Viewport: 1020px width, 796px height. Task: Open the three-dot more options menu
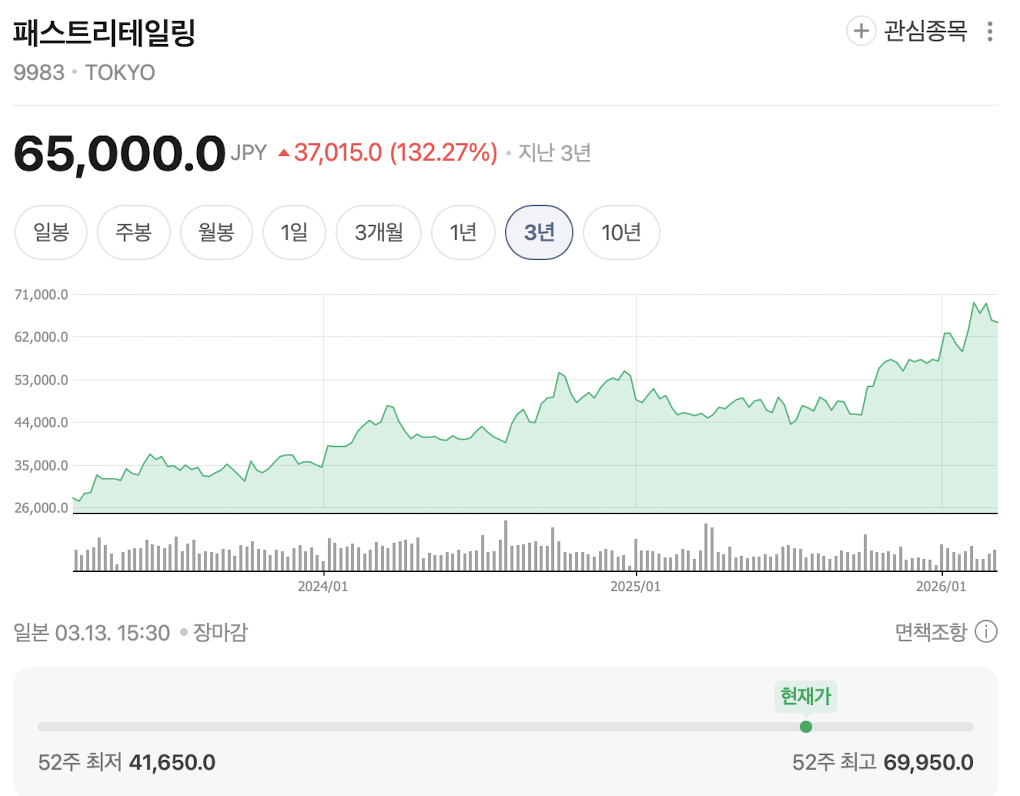990,32
